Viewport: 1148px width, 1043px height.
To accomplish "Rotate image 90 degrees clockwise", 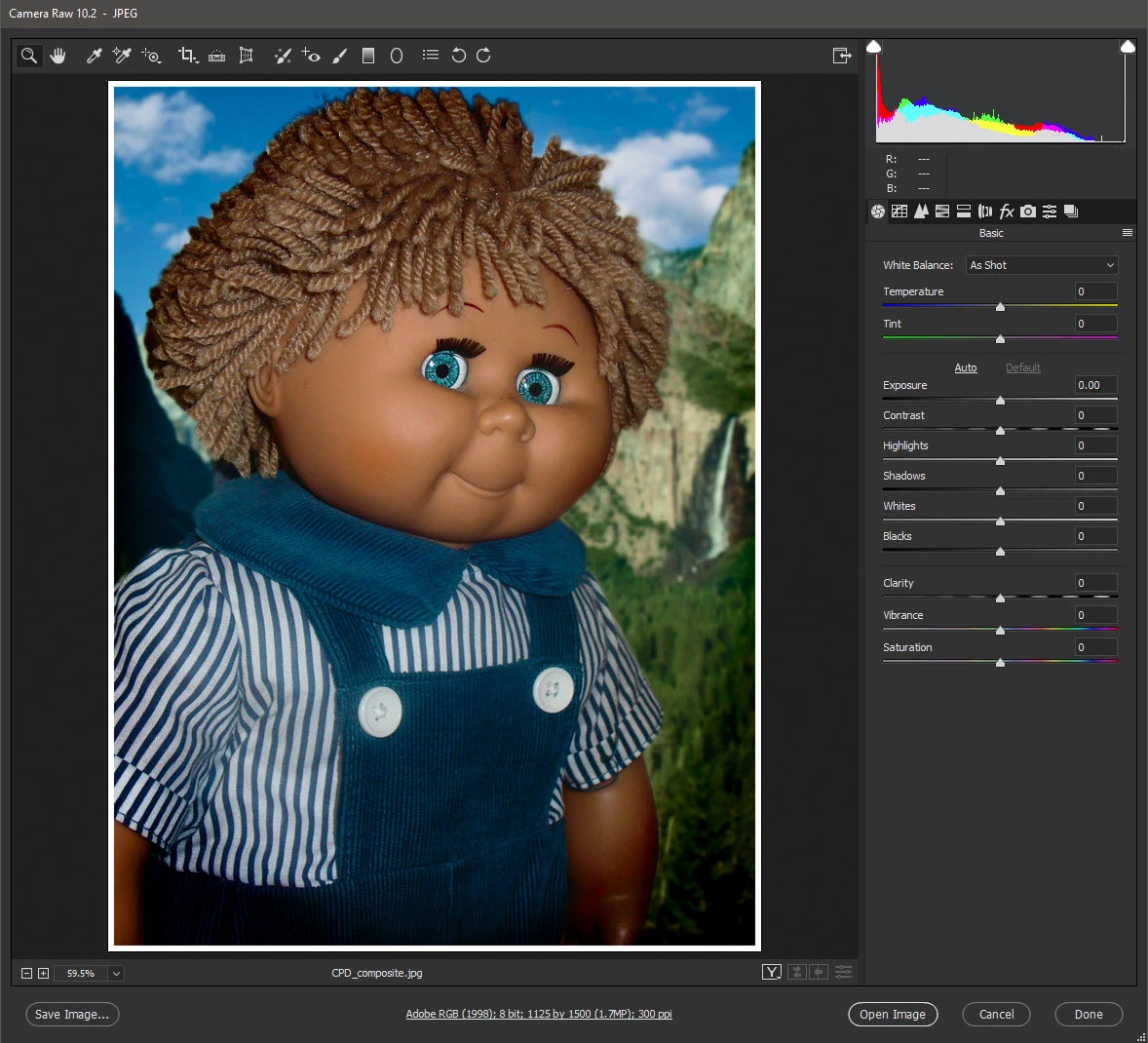I will 483,56.
